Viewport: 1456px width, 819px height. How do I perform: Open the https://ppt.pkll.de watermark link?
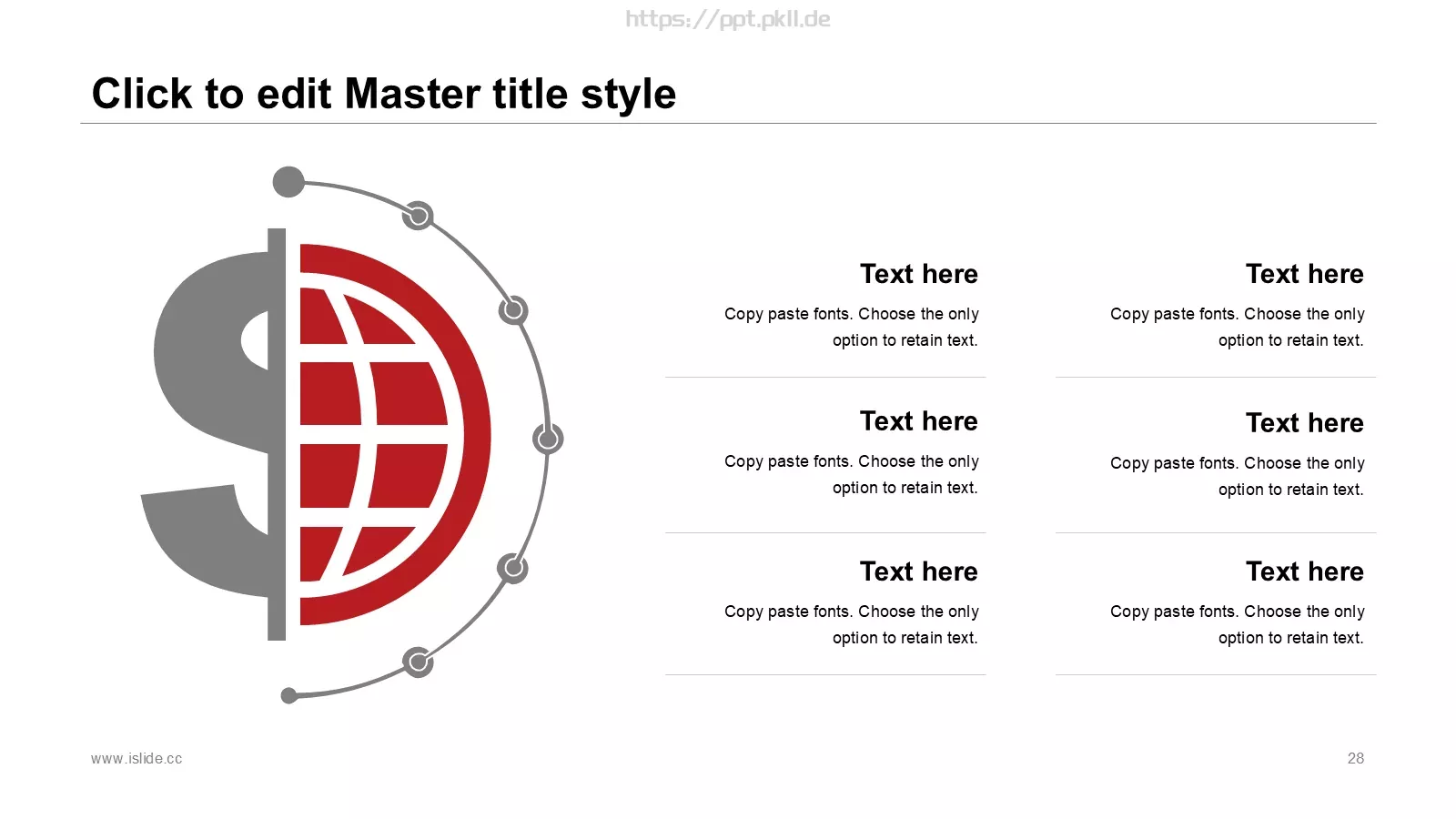tap(728, 19)
